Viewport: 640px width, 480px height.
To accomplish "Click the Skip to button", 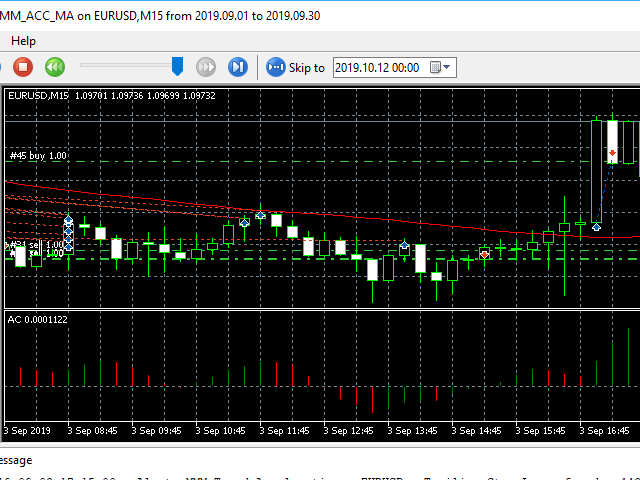I will click(x=296, y=67).
